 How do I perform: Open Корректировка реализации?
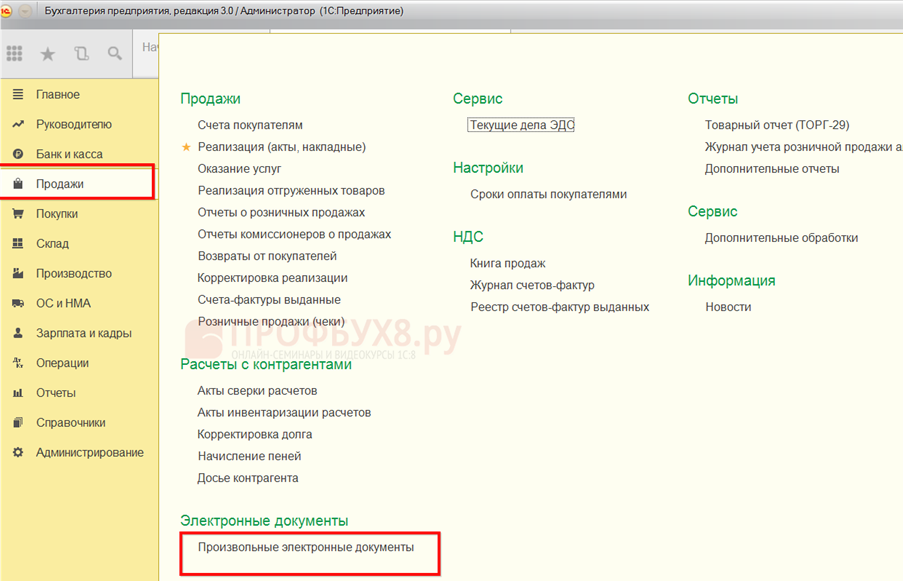coord(272,278)
